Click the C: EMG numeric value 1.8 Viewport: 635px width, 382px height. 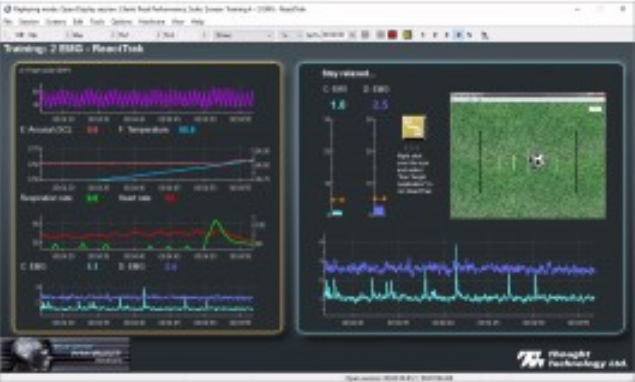[x=337, y=105]
